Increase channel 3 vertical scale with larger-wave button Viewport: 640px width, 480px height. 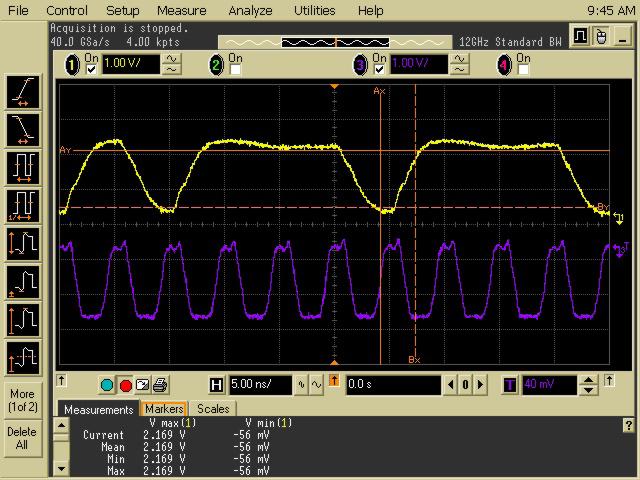click(x=460, y=60)
